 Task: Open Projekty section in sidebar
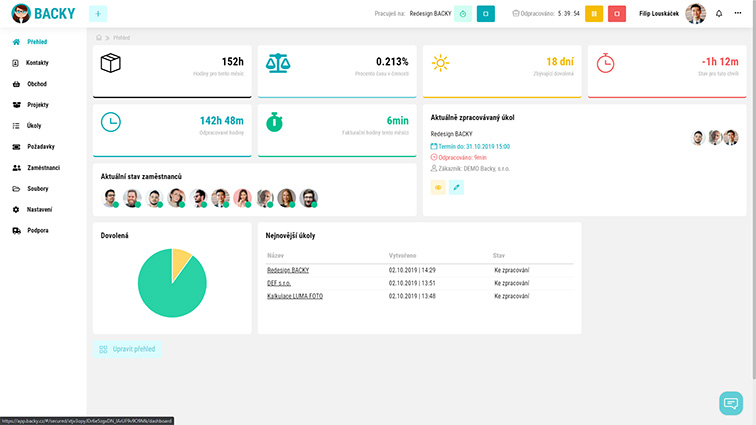click(38, 105)
